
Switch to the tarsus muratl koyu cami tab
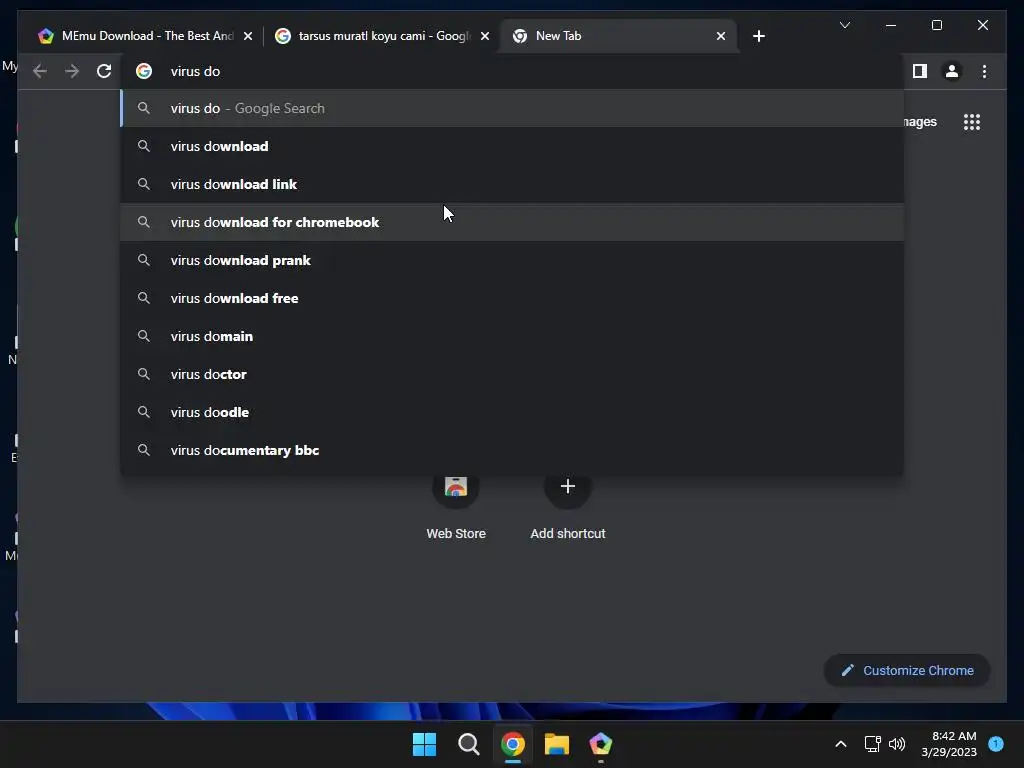point(382,36)
